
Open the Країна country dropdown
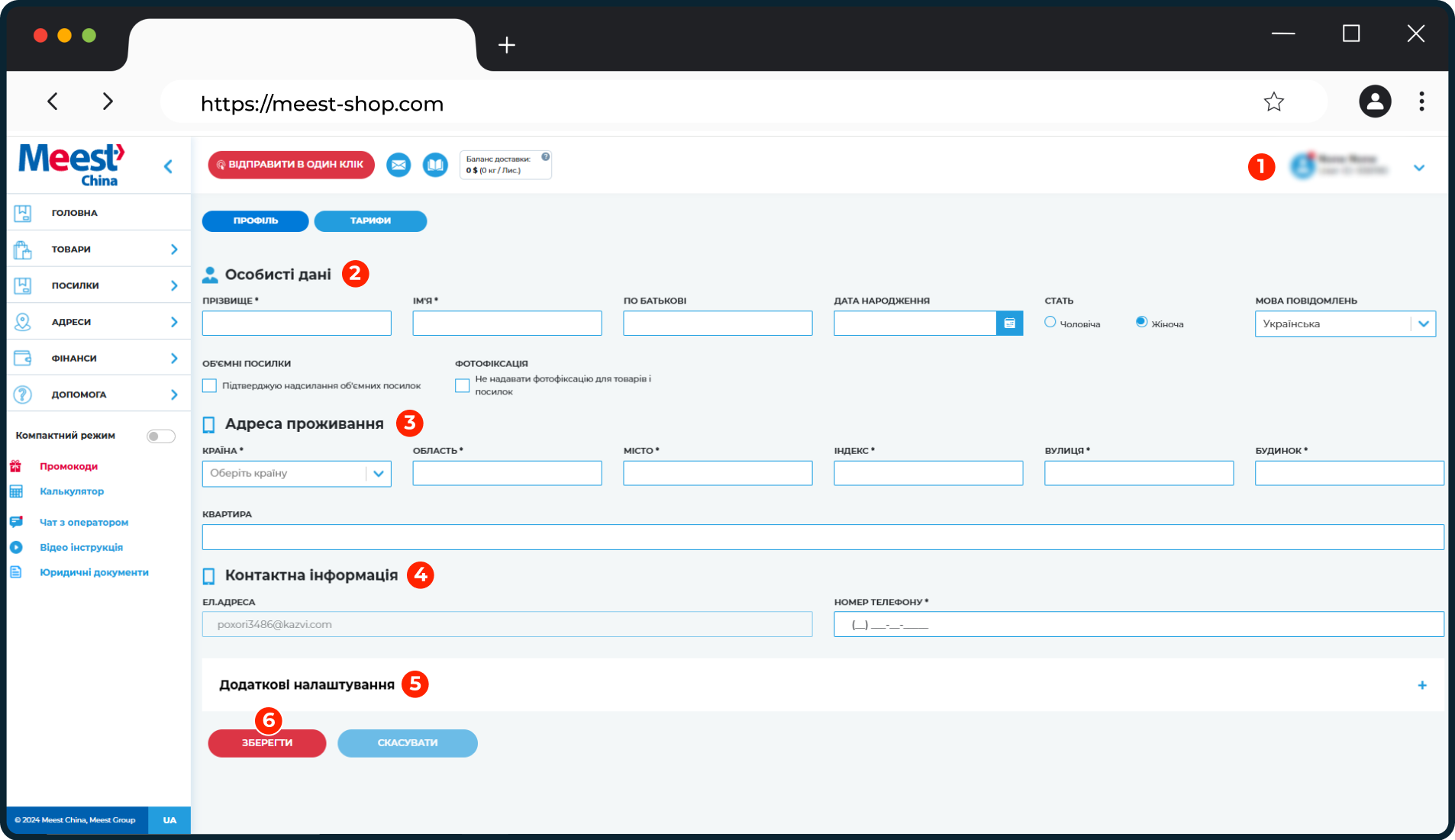(x=297, y=474)
